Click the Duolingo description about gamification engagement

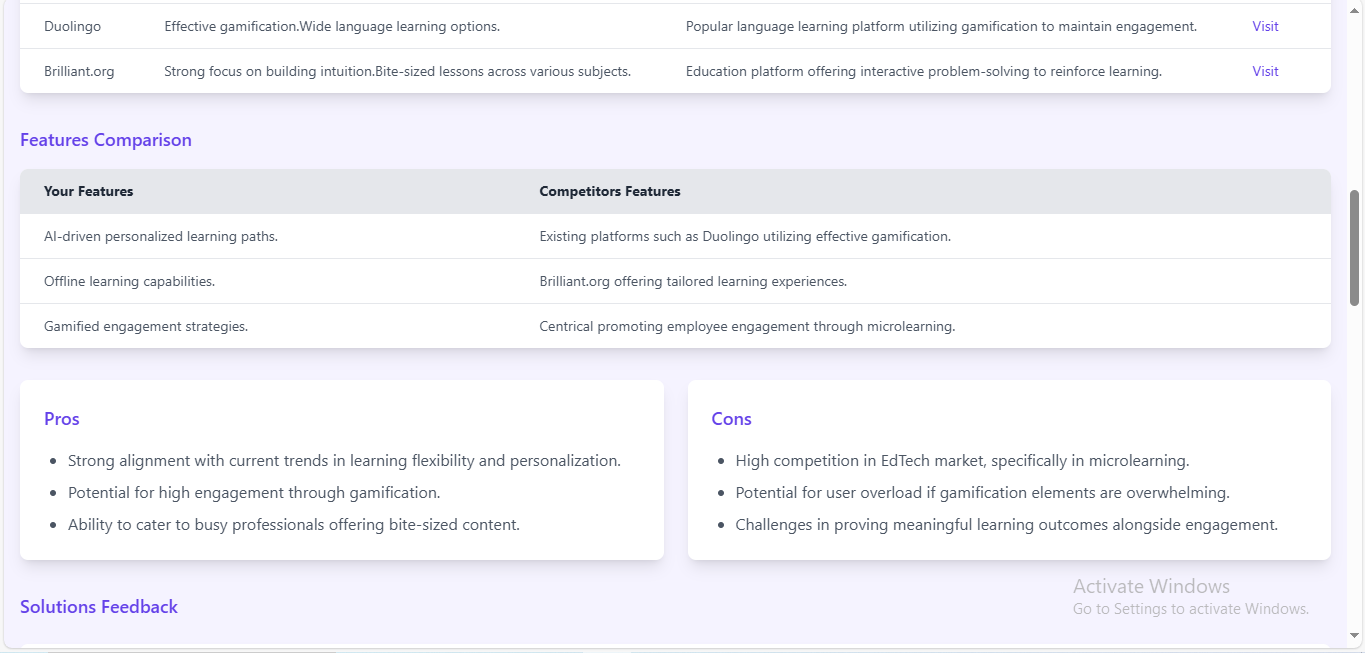[x=941, y=27]
